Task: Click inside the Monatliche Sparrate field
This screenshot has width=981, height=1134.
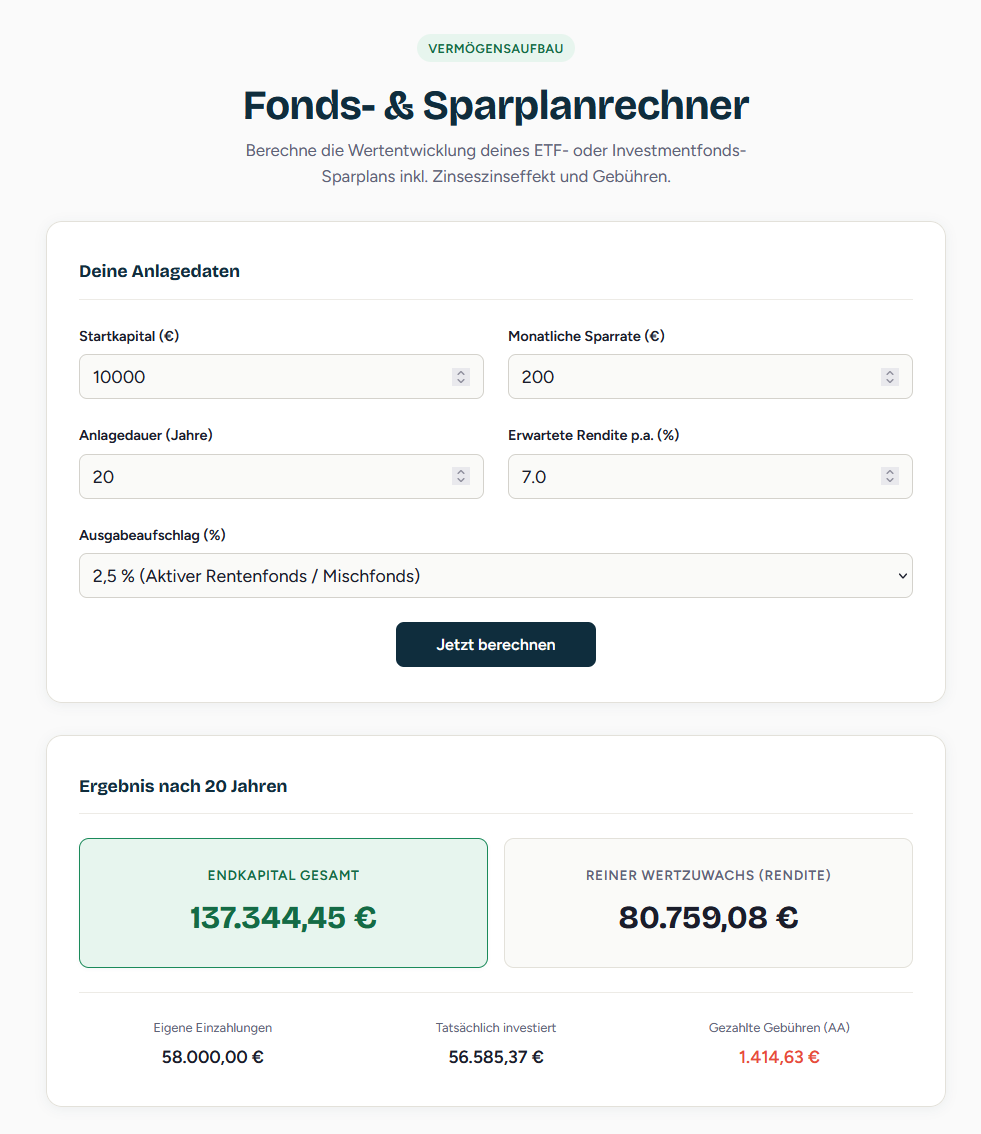Action: tap(690, 376)
